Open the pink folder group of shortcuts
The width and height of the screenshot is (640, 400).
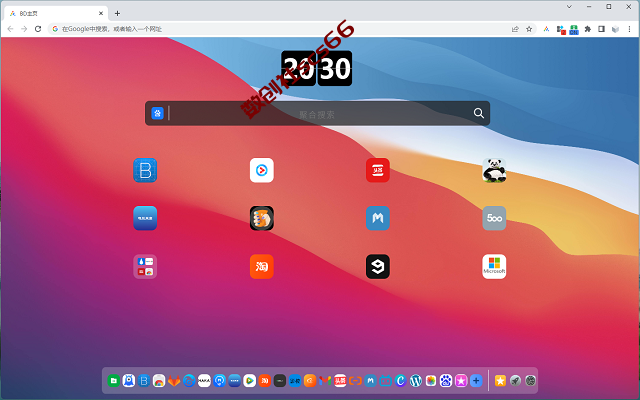pyautogui.click(x=145, y=267)
